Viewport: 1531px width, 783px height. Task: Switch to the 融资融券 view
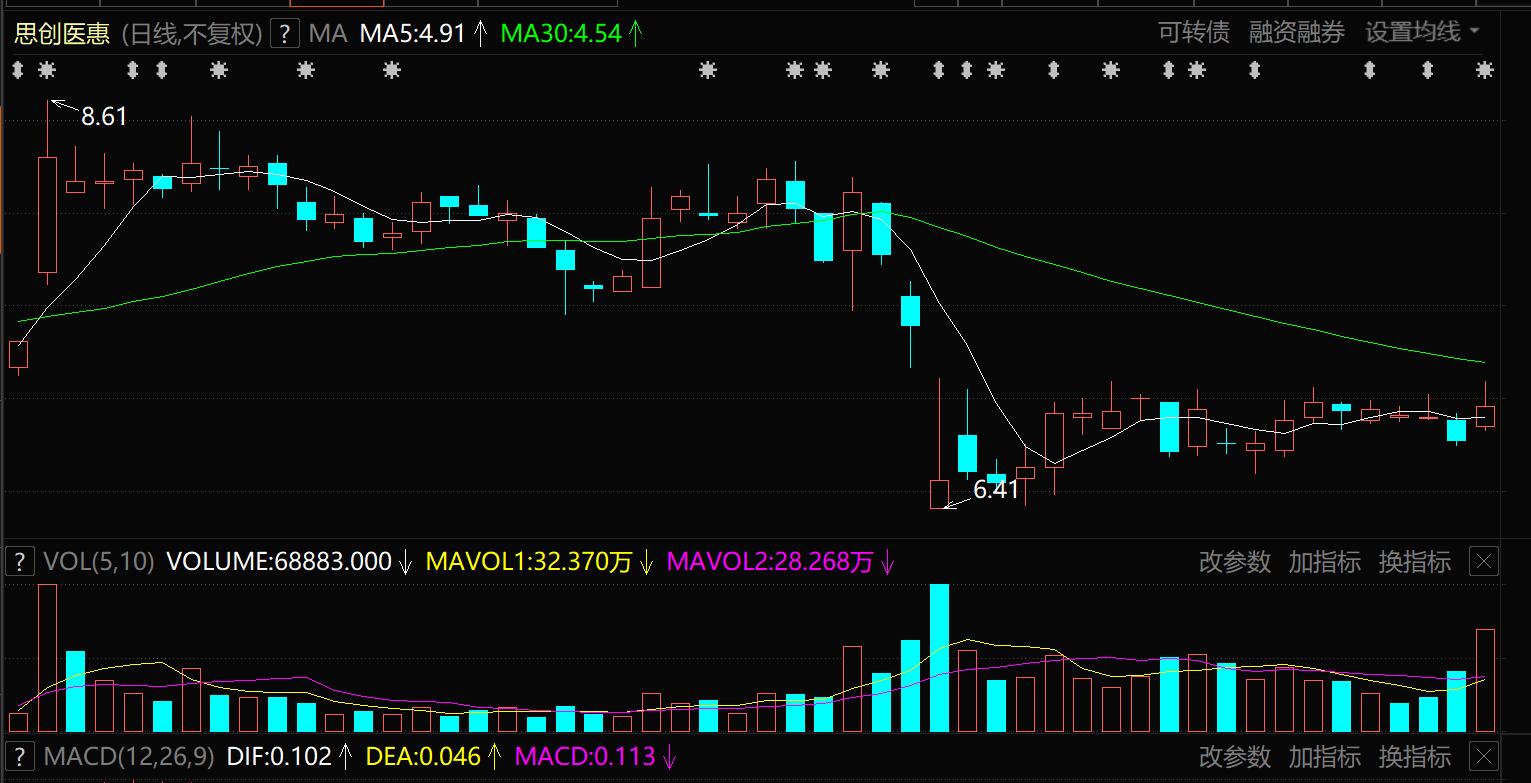point(1296,33)
